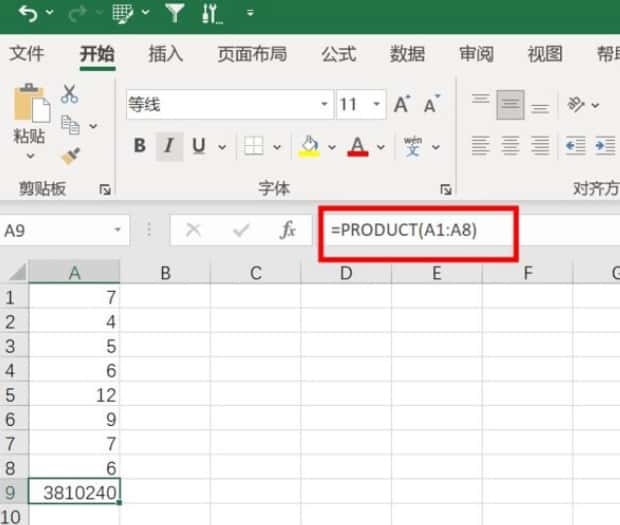Image resolution: width=620 pixels, height=525 pixels.
Task: Open the 文件 menu
Action: pos(27,54)
